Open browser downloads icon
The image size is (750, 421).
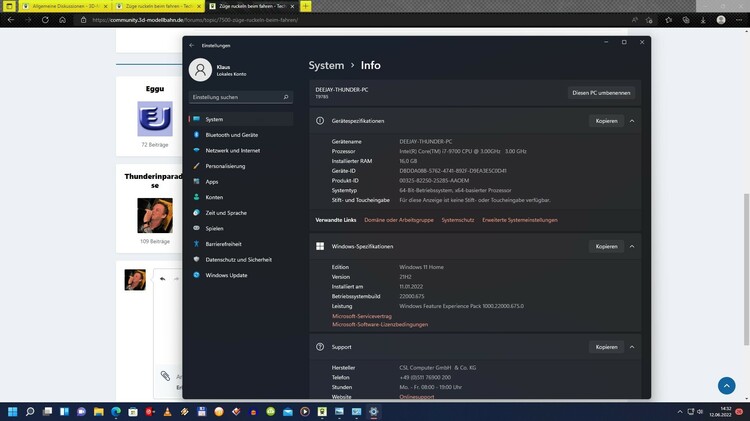point(703,20)
